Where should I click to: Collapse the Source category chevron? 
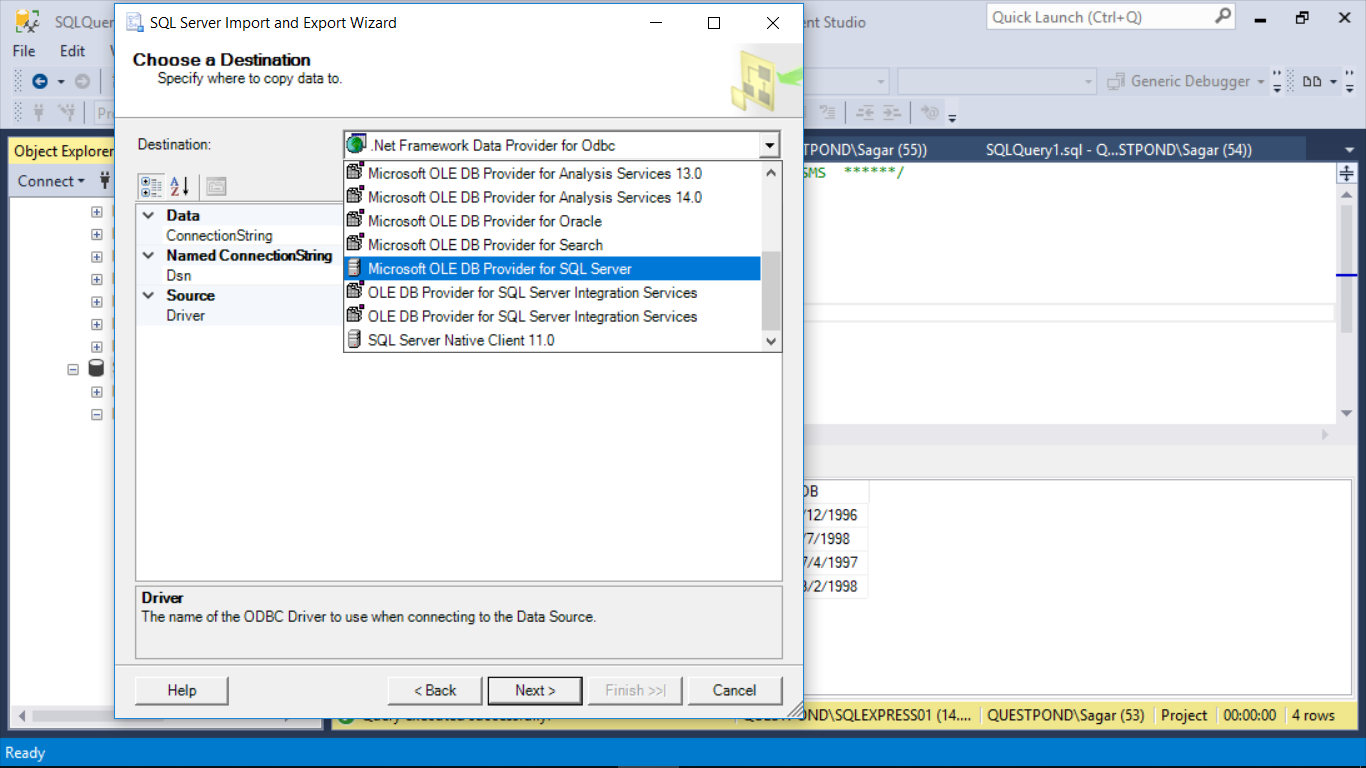[148, 295]
